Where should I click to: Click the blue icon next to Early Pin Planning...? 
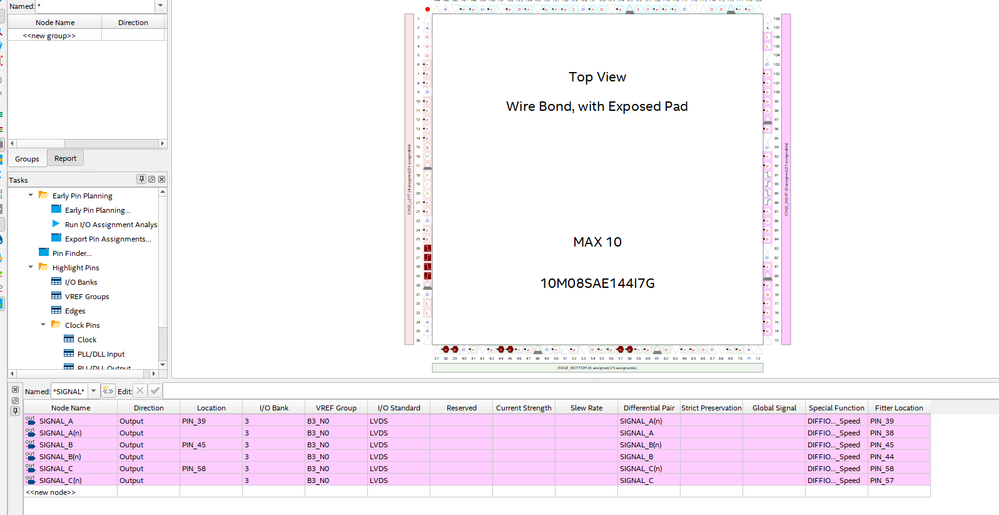coord(56,210)
